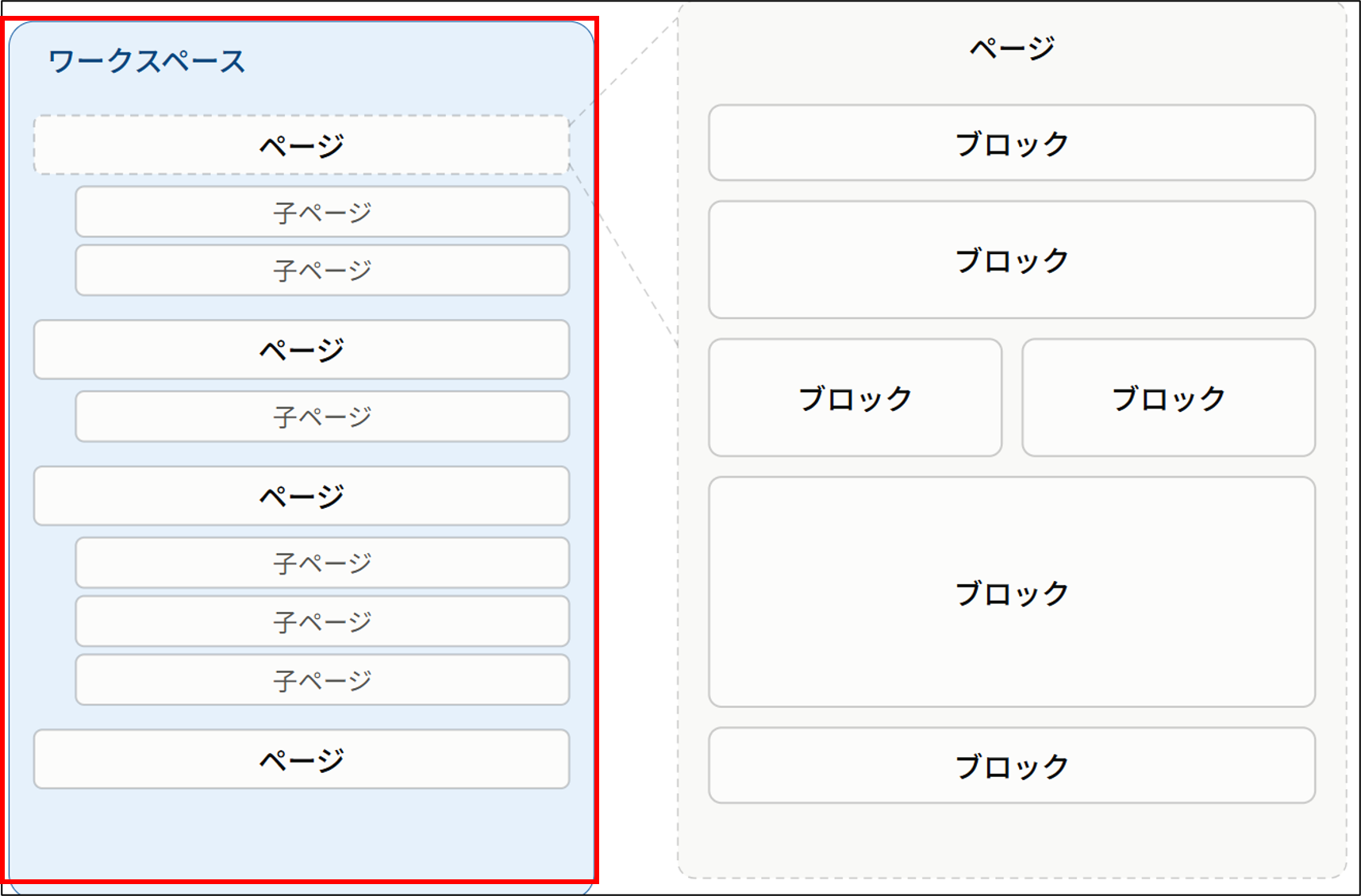This screenshot has height=896, width=1361.
Task: Open the last 子ページ under the third ページ
Action: point(322,680)
